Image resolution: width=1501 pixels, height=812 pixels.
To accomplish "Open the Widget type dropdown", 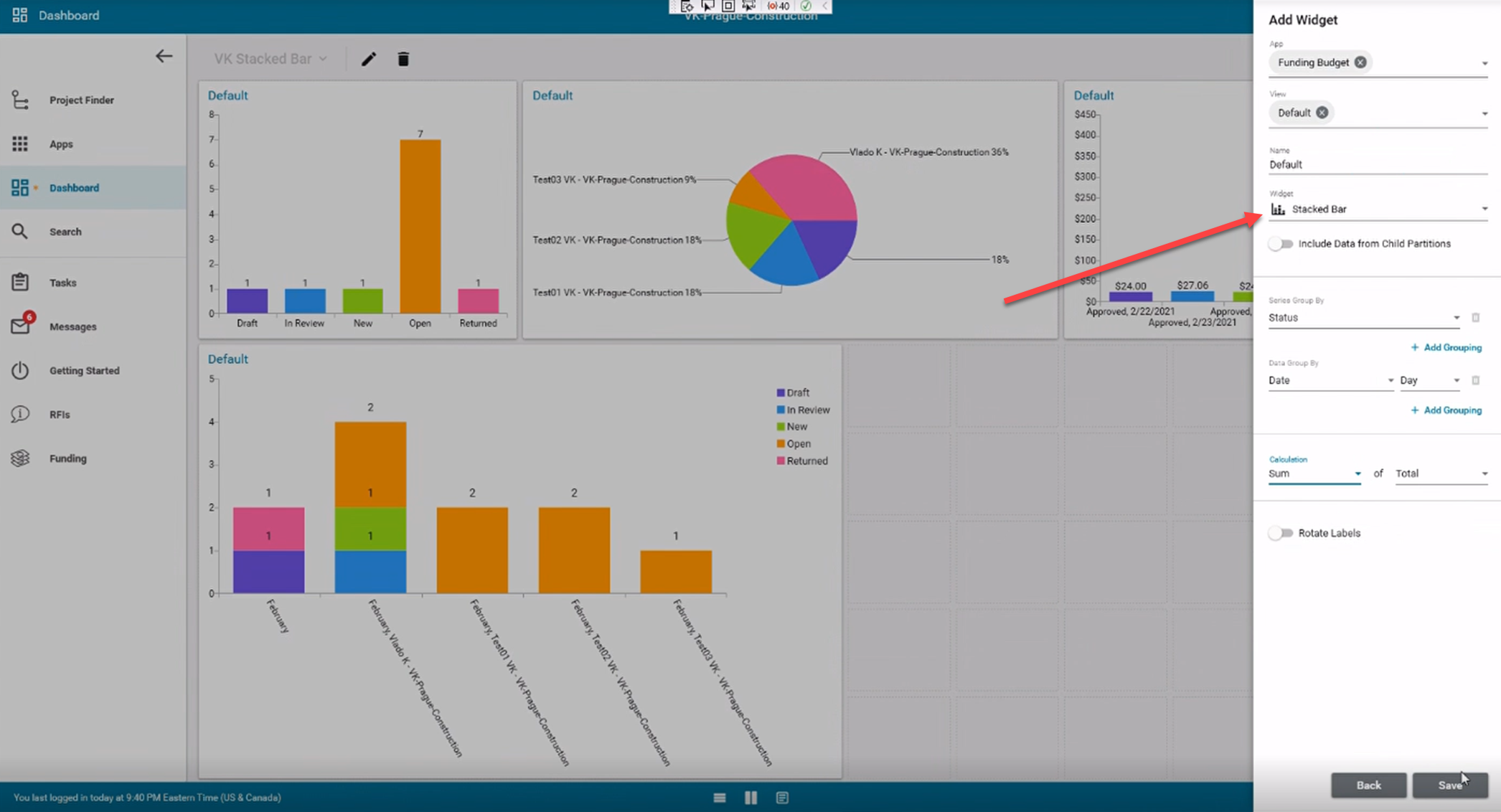I will (x=1378, y=209).
